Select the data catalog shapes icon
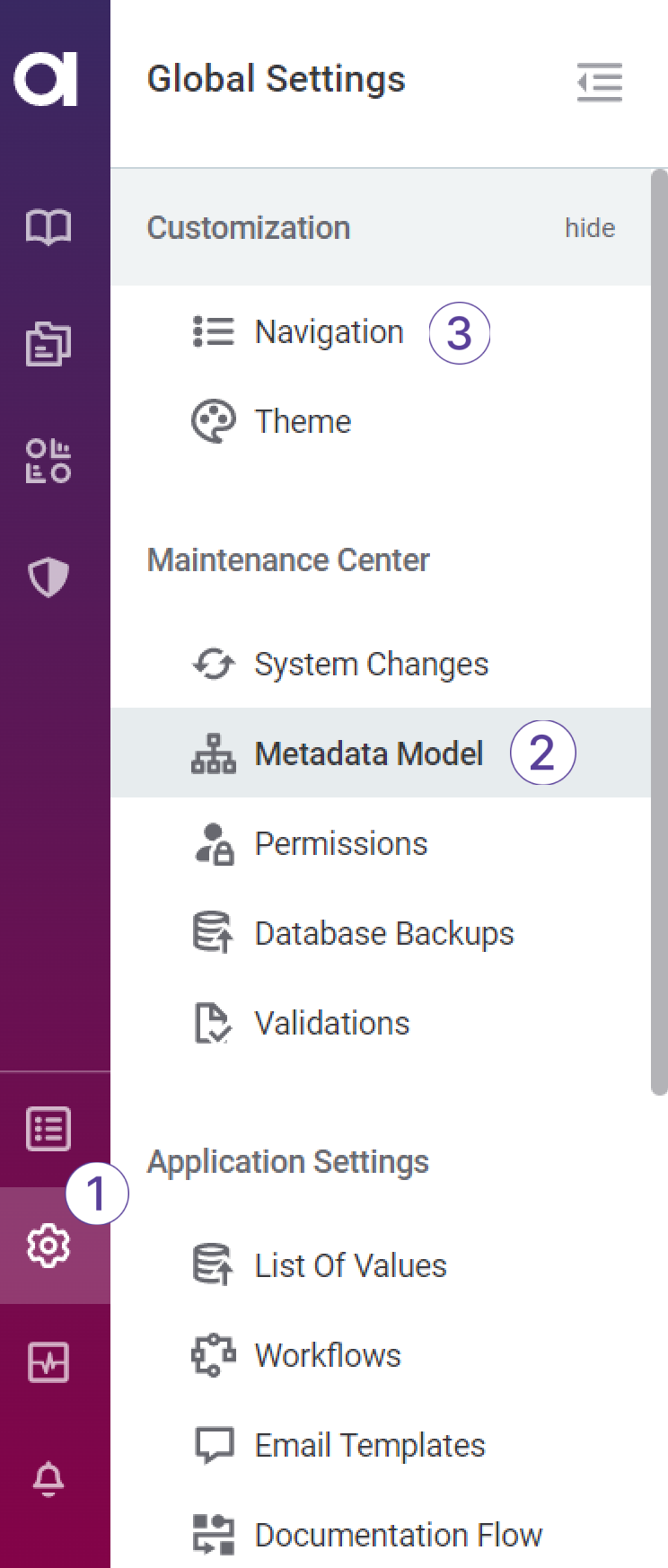668x1568 pixels. click(x=48, y=461)
